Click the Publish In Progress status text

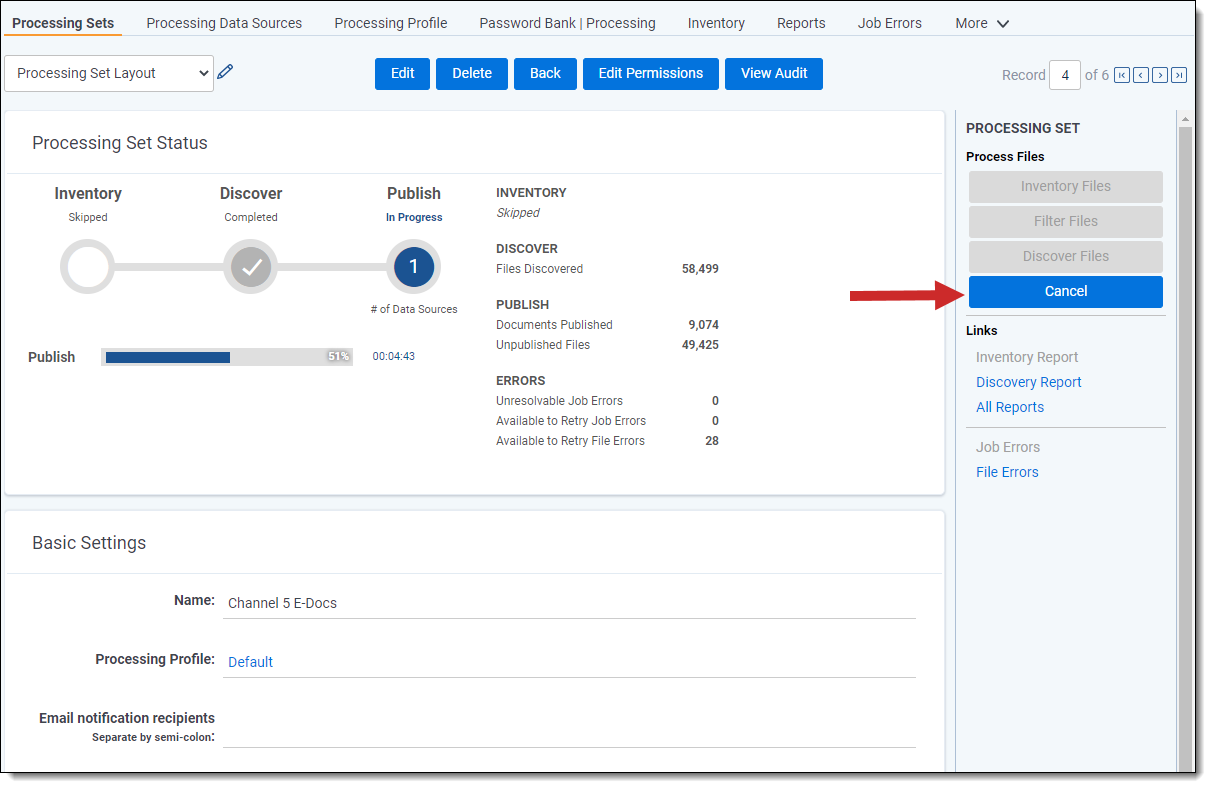click(414, 217)
